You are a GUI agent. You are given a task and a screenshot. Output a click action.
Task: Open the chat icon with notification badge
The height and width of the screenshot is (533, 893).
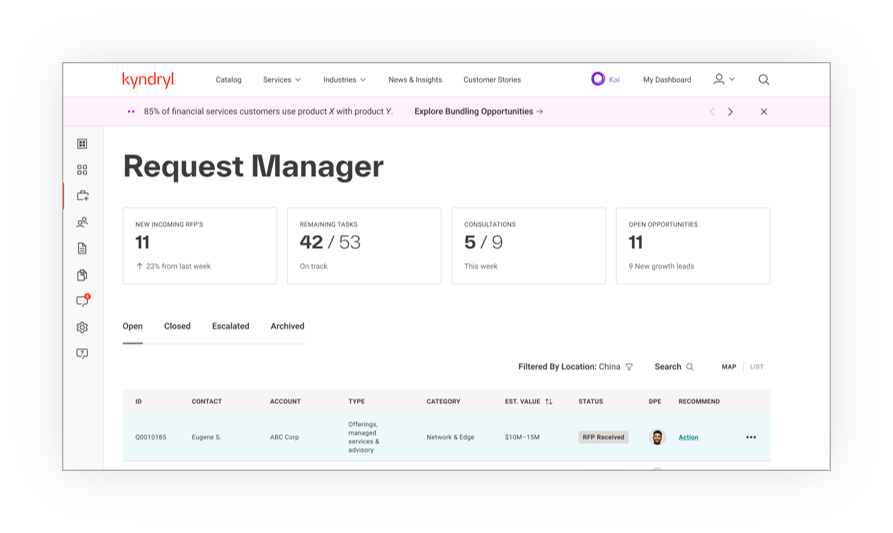[82, 301]
